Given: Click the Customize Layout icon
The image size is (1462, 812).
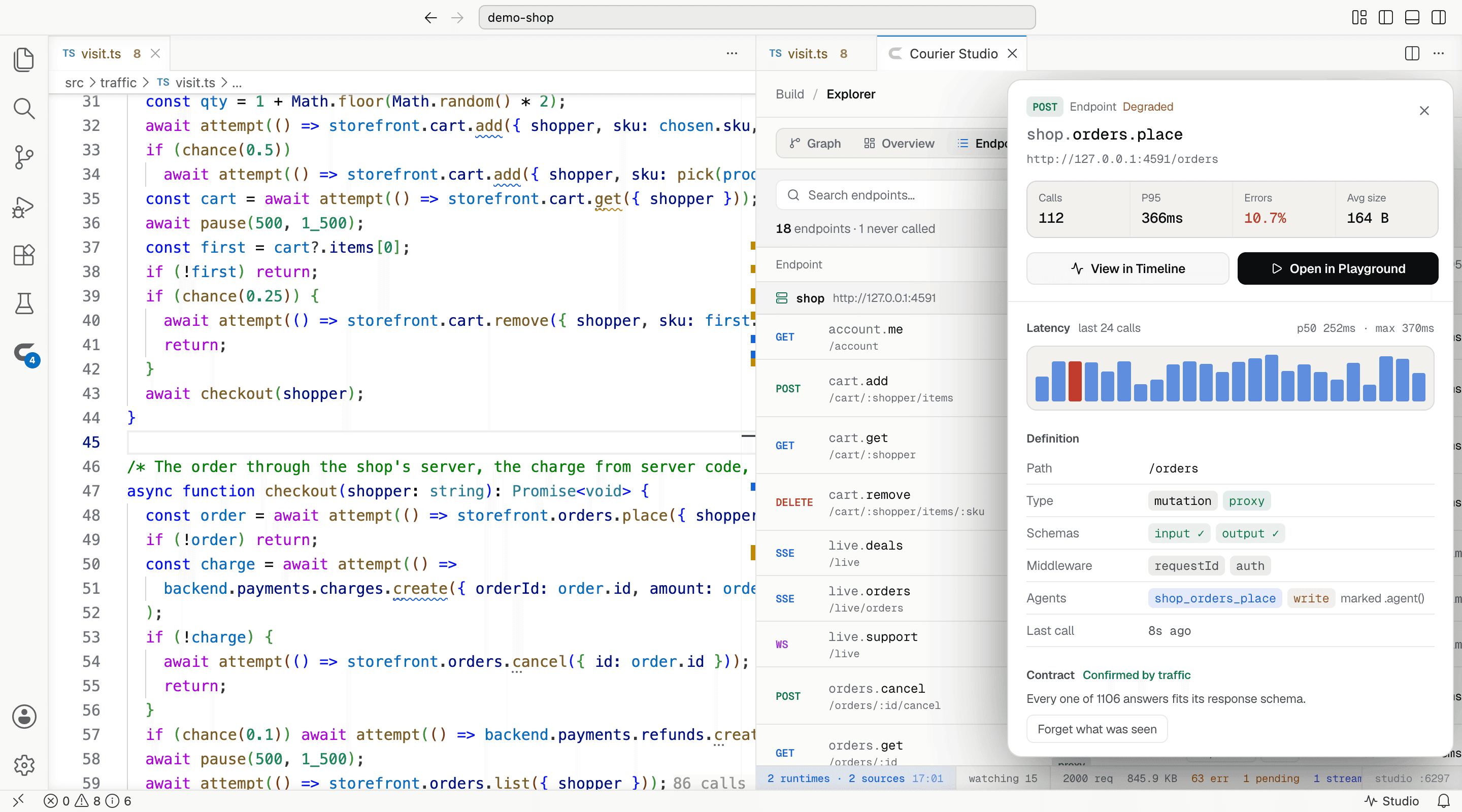Looking at the screenshot, I should coord(1359,18).
